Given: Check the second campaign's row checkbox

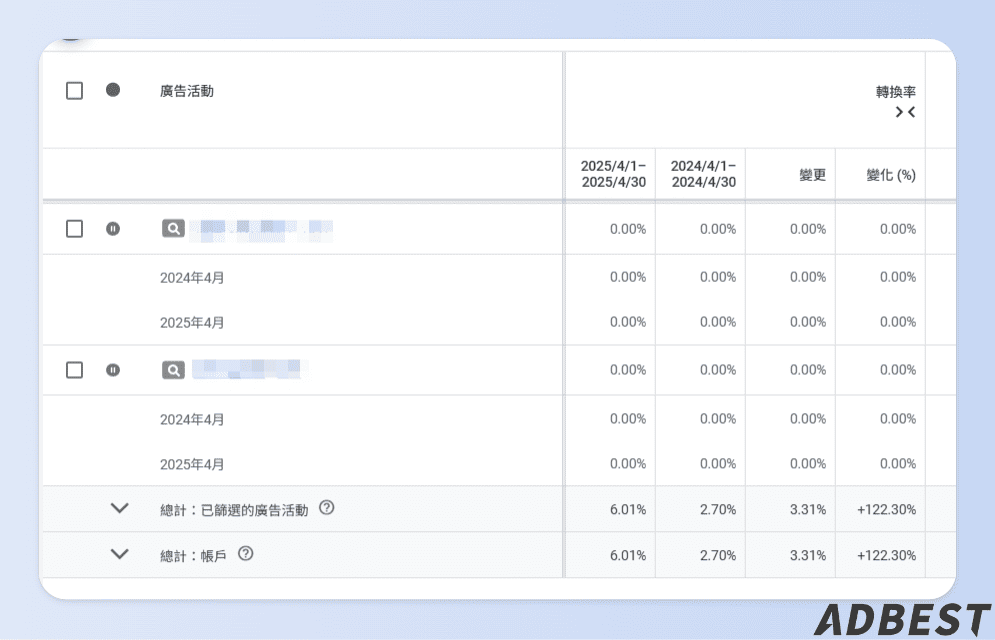Looking at the screenshot, I should (74, 369).
